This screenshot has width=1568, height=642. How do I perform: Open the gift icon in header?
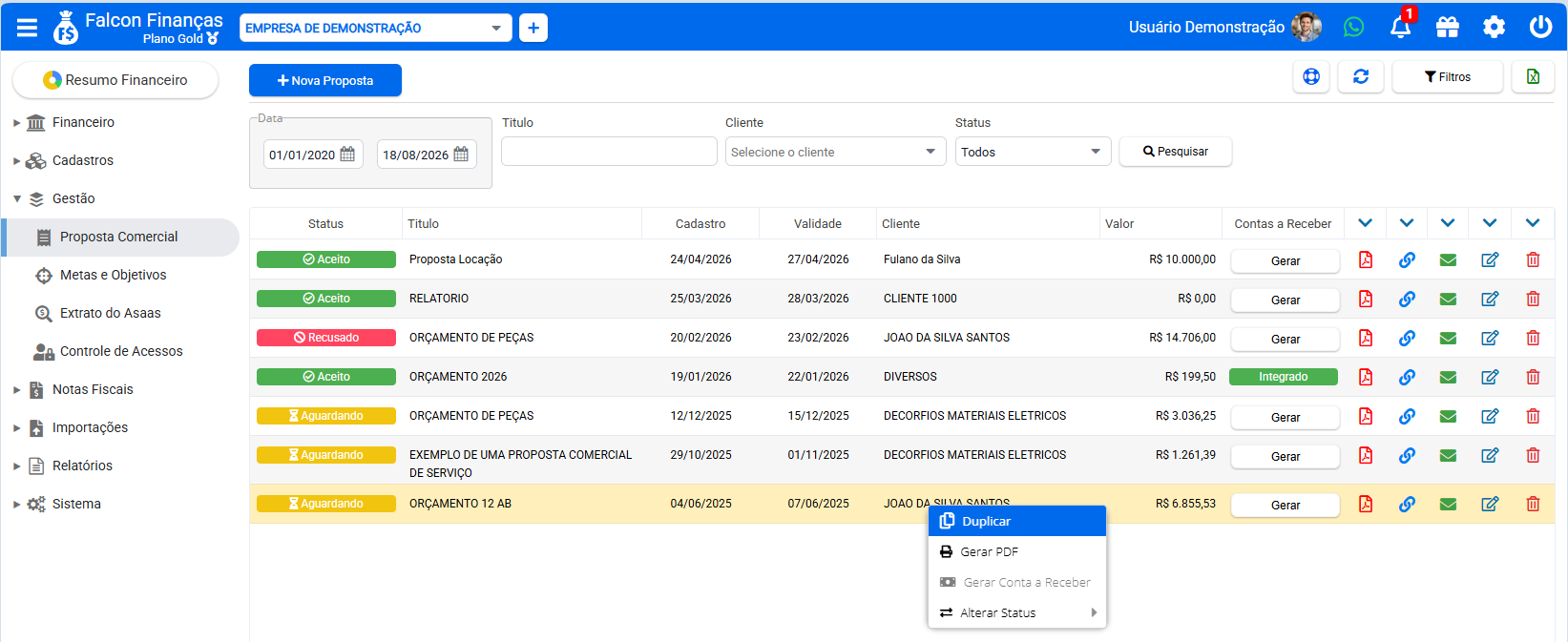point(1448,28)
